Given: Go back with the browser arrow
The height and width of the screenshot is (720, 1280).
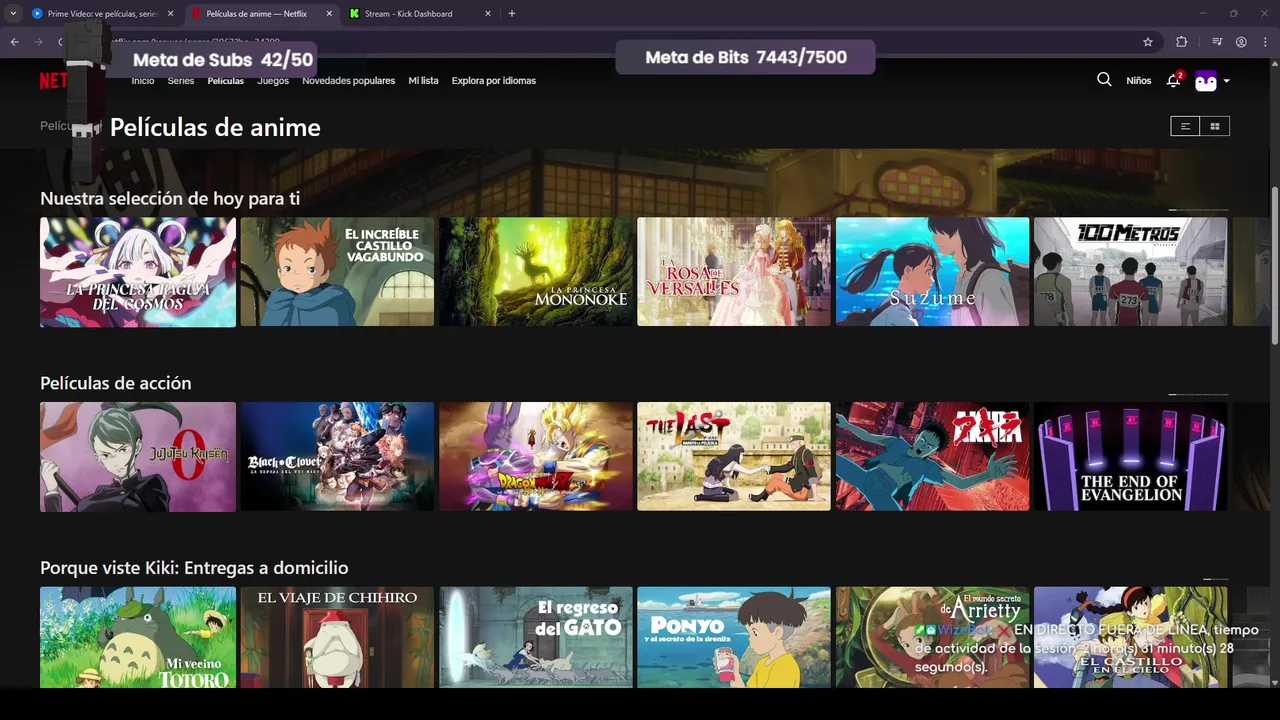Looking at the screenshot, I should pos(14,42).
